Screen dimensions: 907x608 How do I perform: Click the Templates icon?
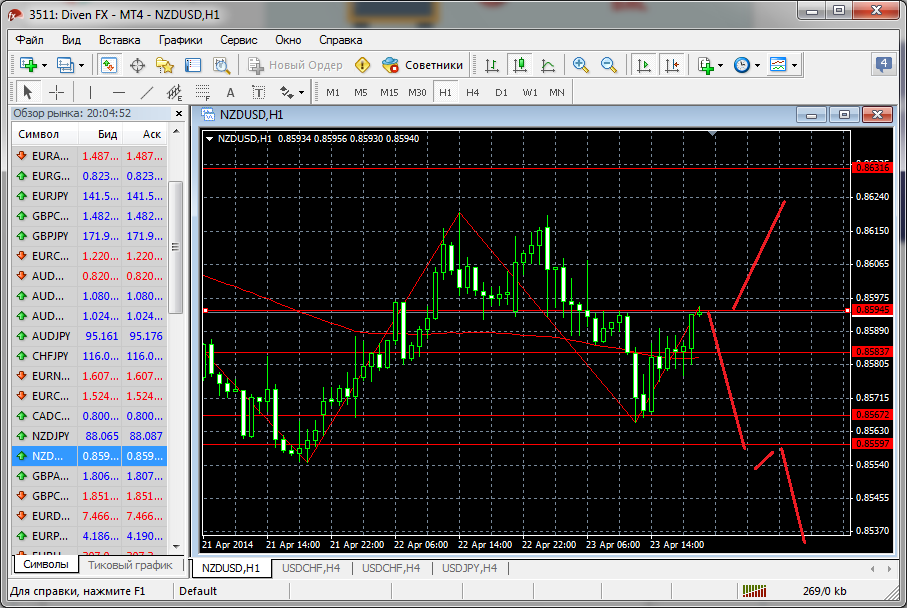tap(778, 65)
